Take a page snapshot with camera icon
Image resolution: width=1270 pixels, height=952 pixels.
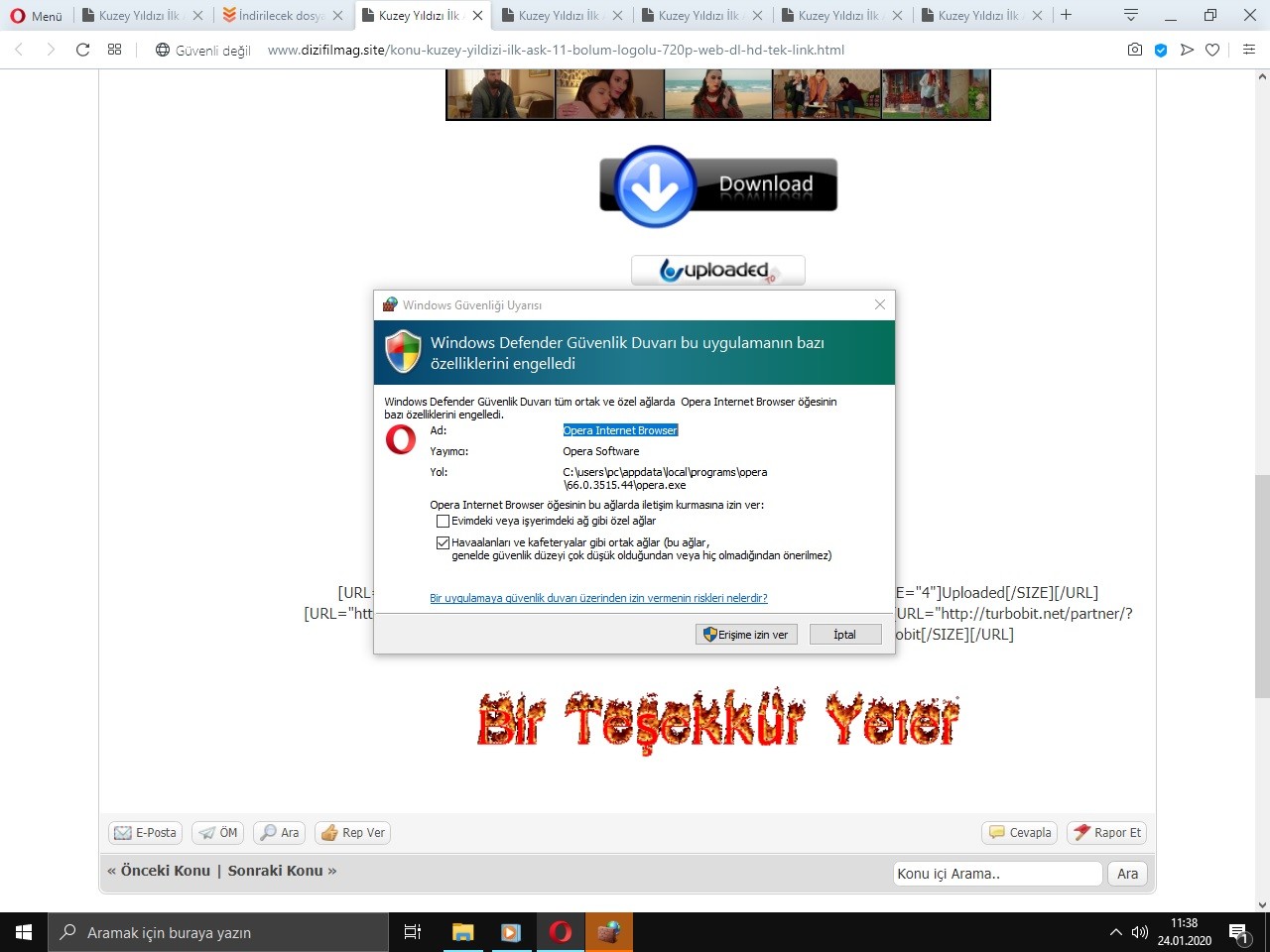[x=1135, y=50]
